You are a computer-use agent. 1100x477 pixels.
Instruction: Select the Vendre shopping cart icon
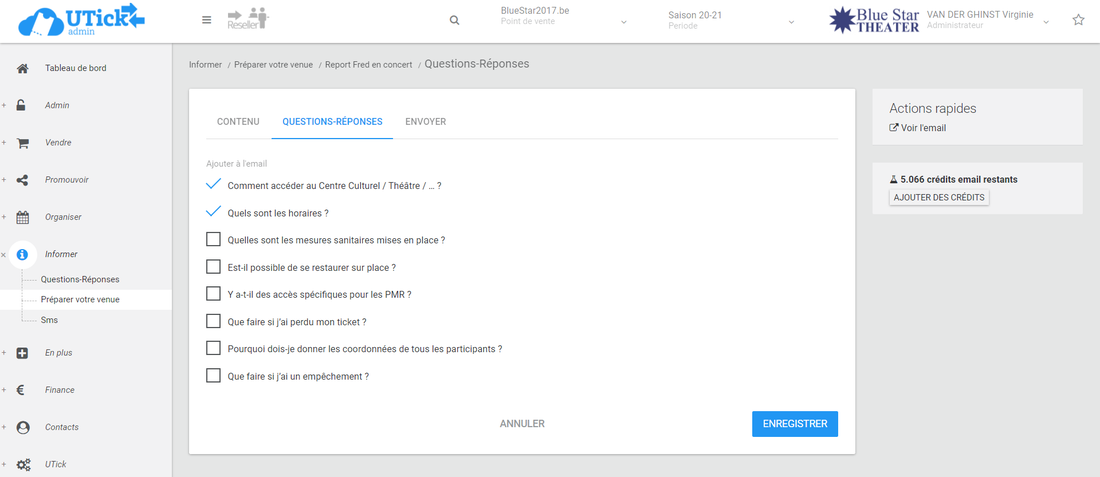point(22,143)
